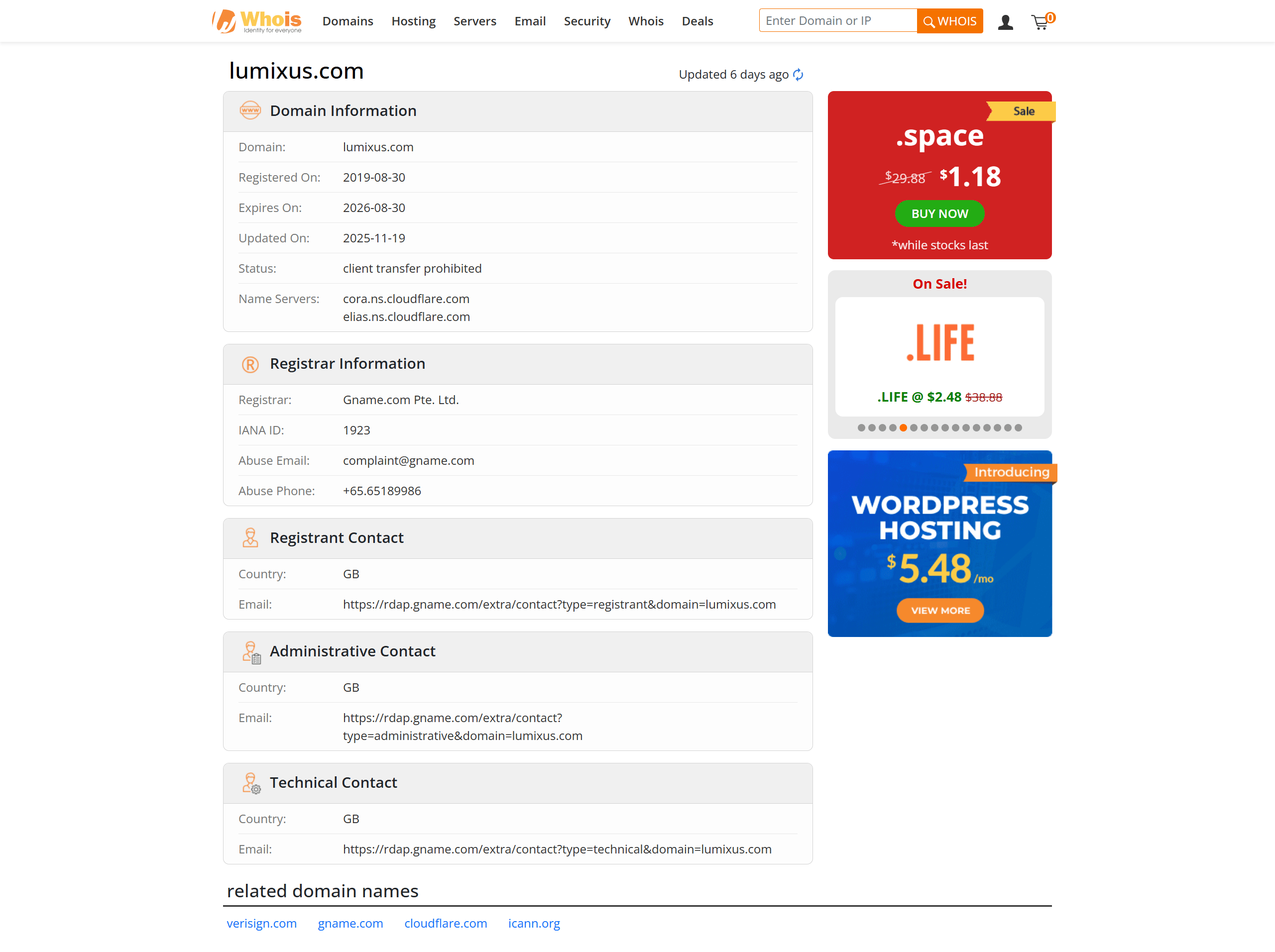Viewport: 1275px width, 952px height.
Task: Click registrar name Gname.com Pte. Ltd.
Action: tap(401, 400)
